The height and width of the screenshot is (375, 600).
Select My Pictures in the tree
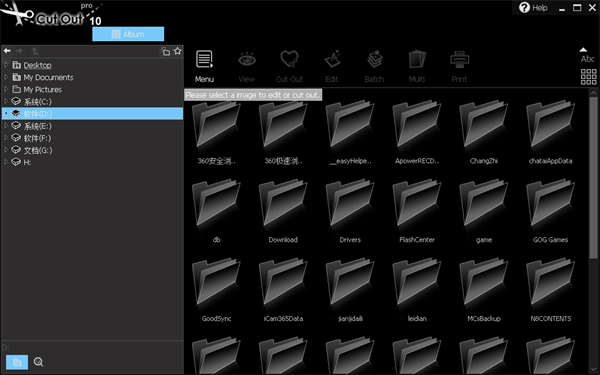click(x=42, y=90)
